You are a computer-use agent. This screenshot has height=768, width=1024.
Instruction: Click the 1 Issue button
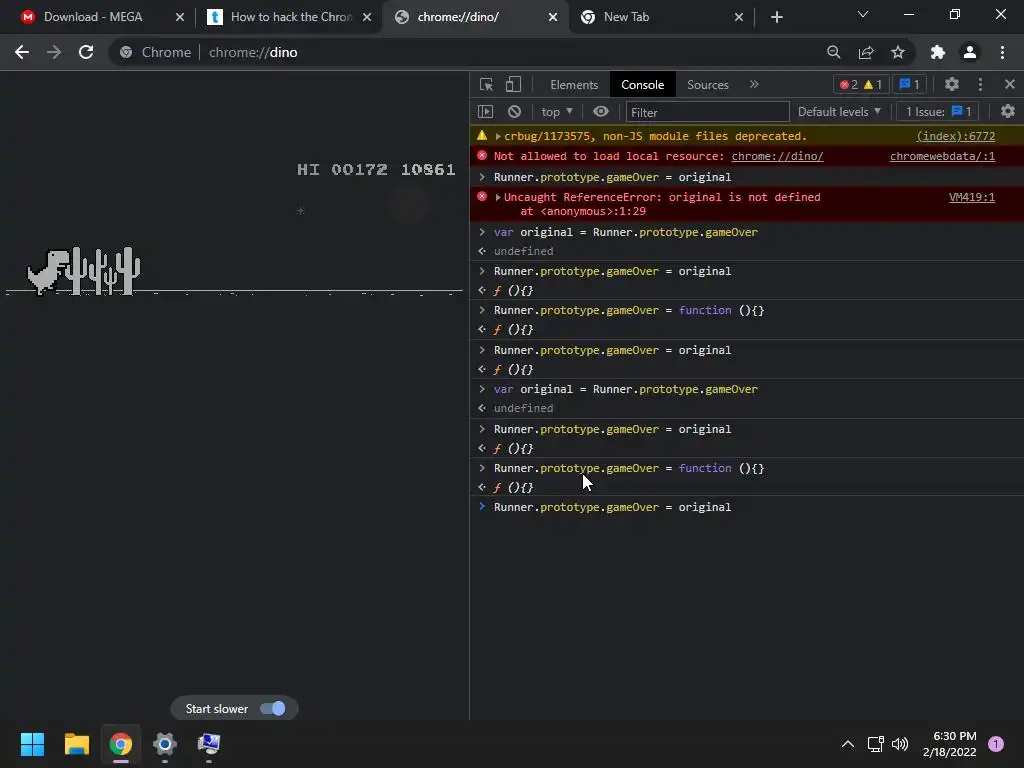pyautogui.click(x=938, y=112)
